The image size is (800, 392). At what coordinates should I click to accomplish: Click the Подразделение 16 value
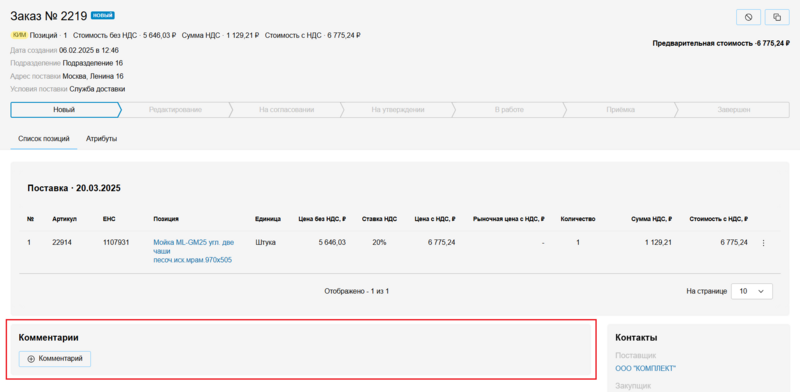tap(93, 63)
